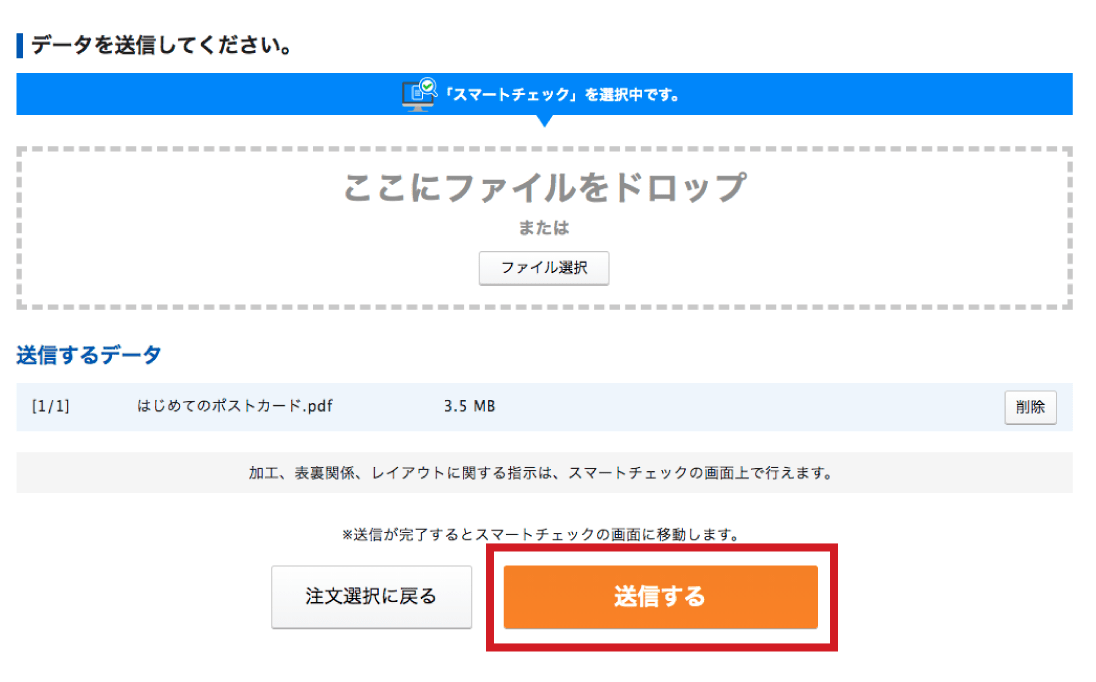
Task: Click the blank area between file size and 削除
Action: point(750,407)
